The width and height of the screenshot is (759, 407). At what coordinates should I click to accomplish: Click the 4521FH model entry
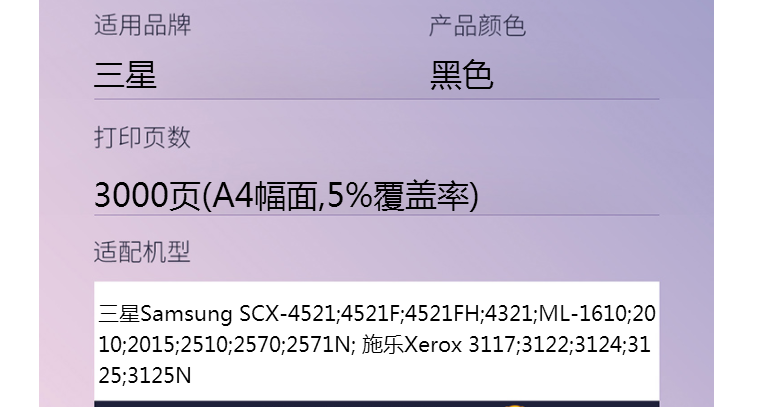442,314
